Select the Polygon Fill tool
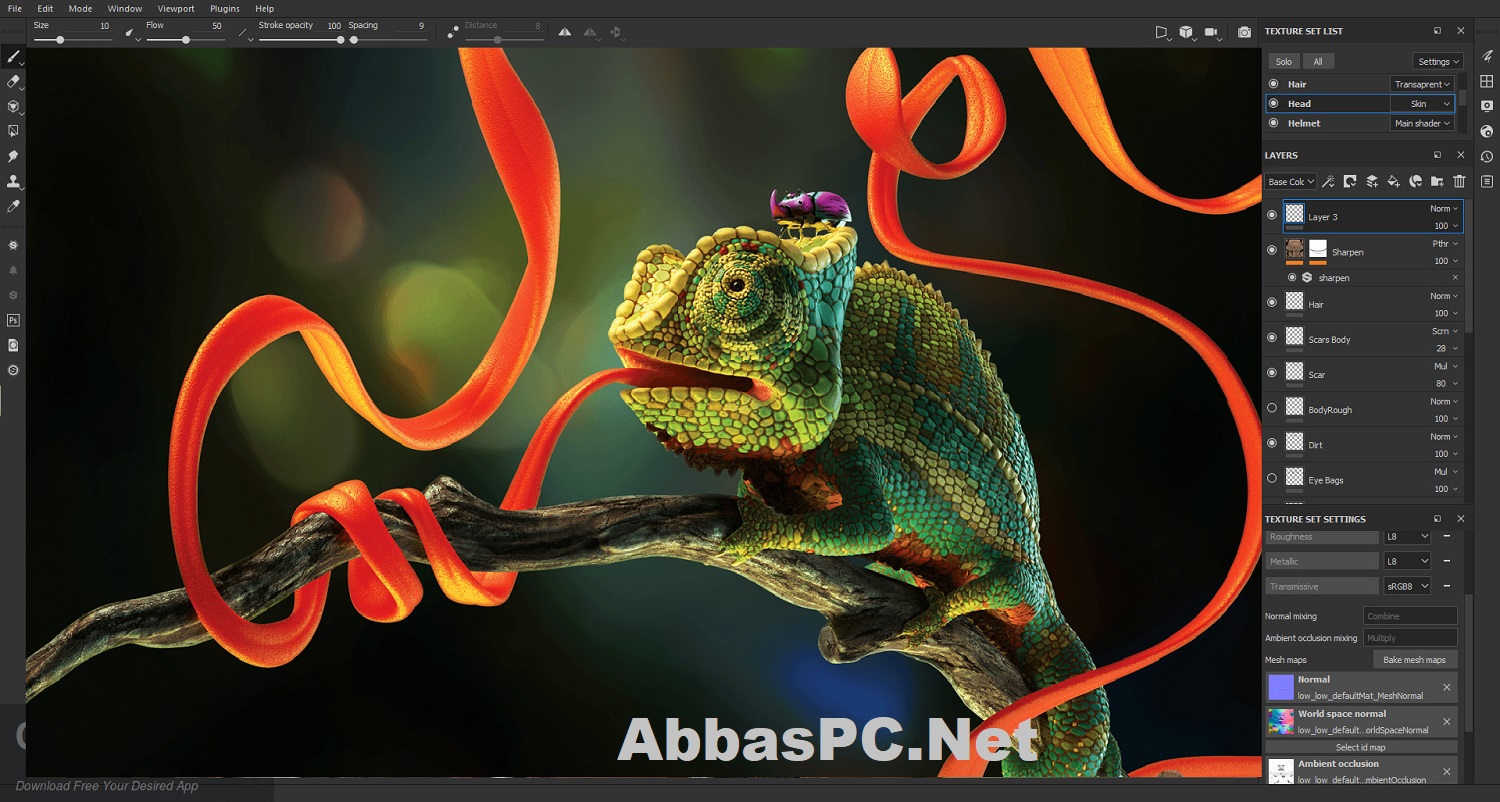Screen dimensions: 1500x802 (x=13, y=131)
